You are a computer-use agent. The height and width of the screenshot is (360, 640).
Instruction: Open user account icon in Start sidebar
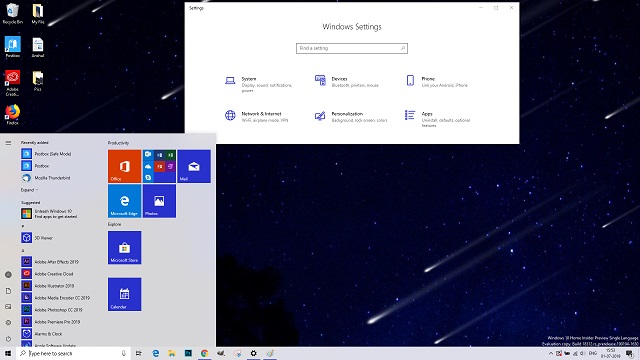pos(8,275)
